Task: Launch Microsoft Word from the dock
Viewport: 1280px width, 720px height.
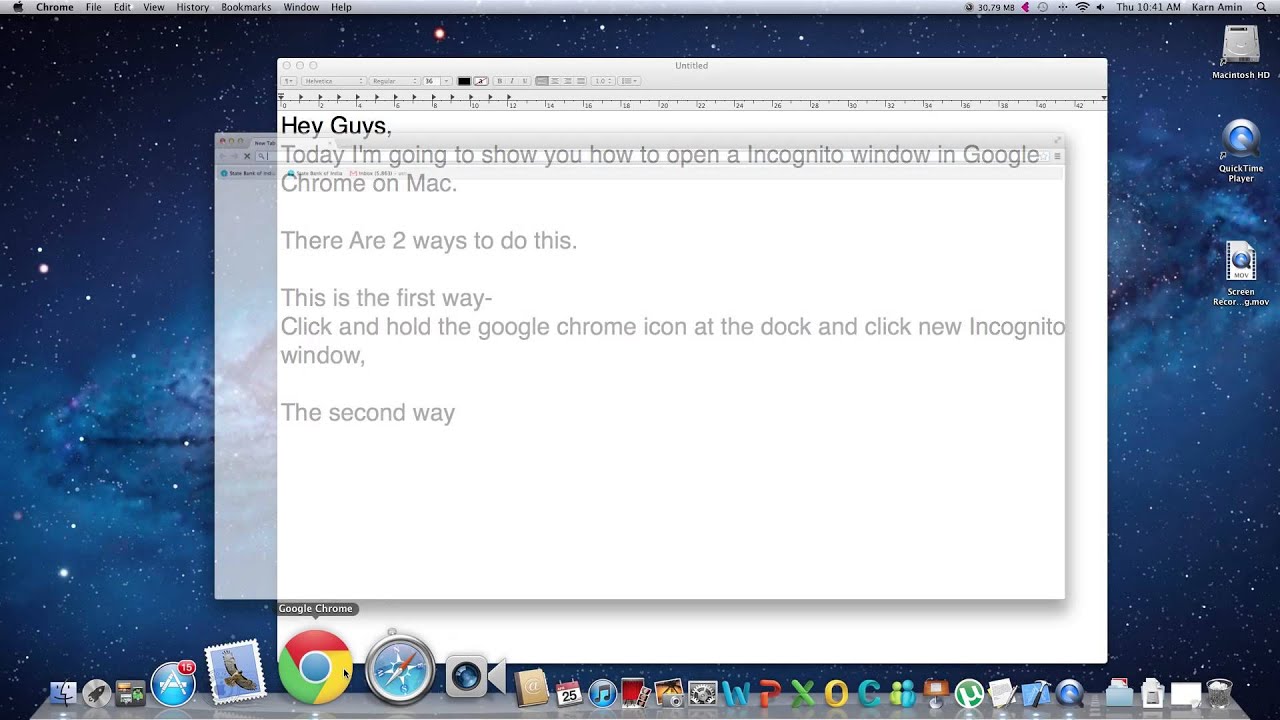Action: (736, 693)
